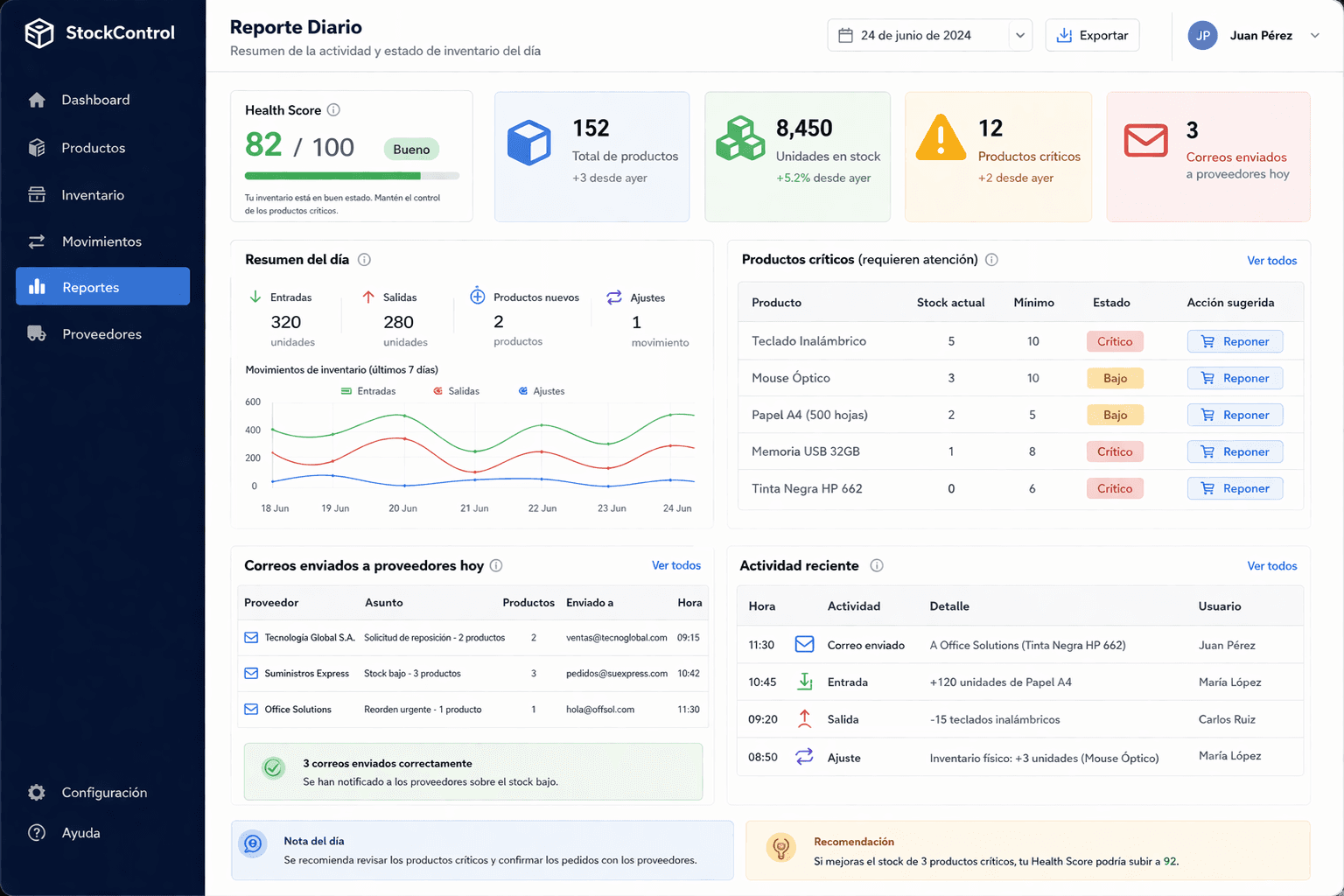Open the Dashboard from the sidebar

[x=96, y=100]
